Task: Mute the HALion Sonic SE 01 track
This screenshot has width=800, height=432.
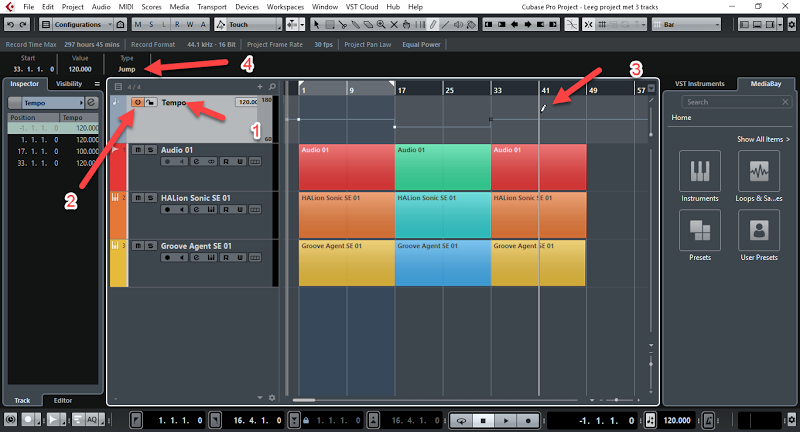Action: (x=138, y=198)
